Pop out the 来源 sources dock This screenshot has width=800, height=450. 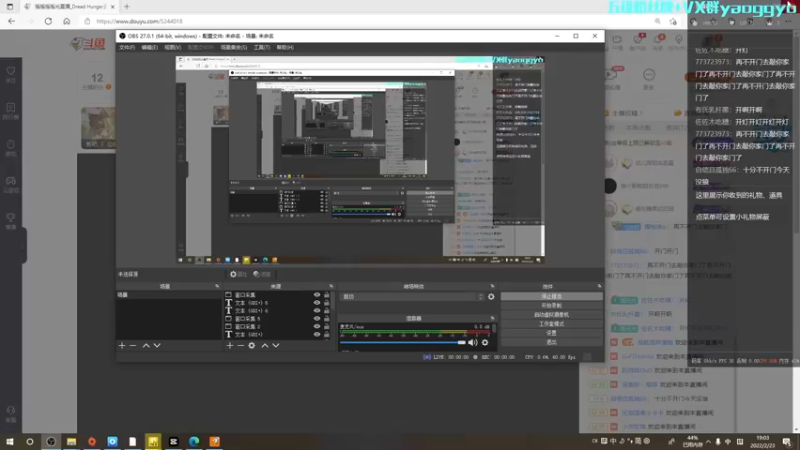pos(331,286)
